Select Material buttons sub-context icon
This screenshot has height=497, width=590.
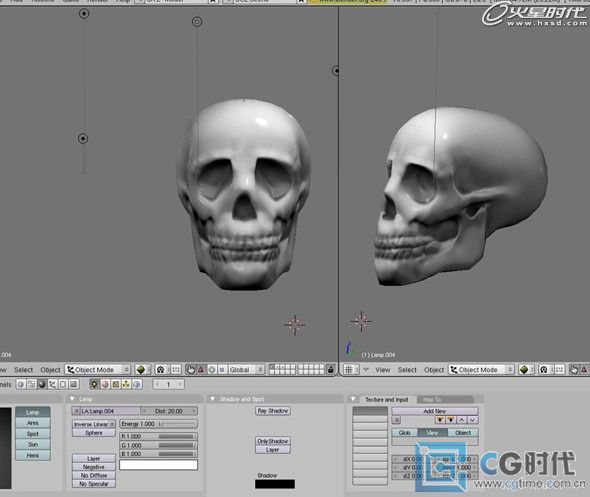[x=105, y=385]
